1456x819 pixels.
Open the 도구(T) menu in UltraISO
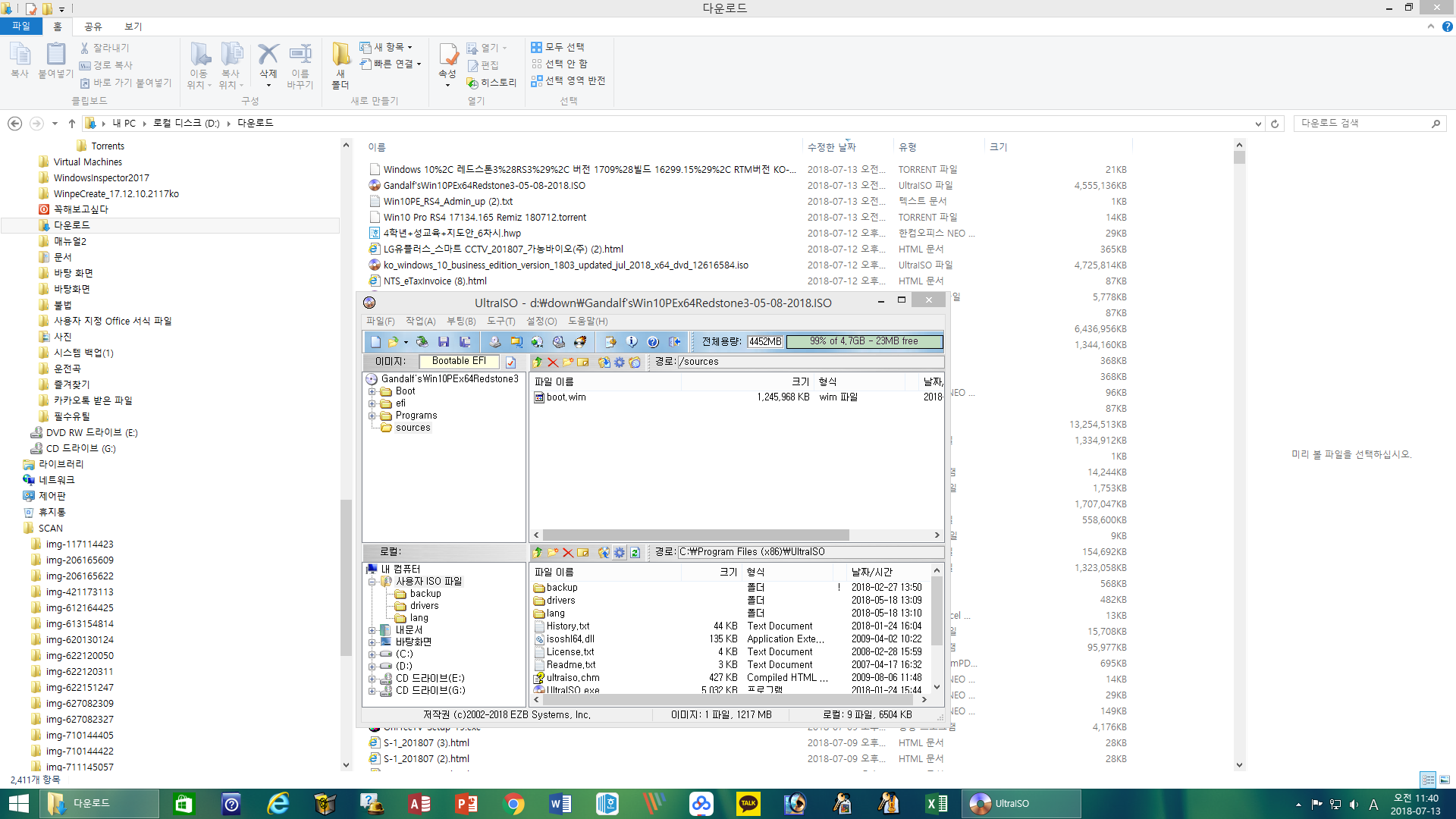[x=500, y=322]
